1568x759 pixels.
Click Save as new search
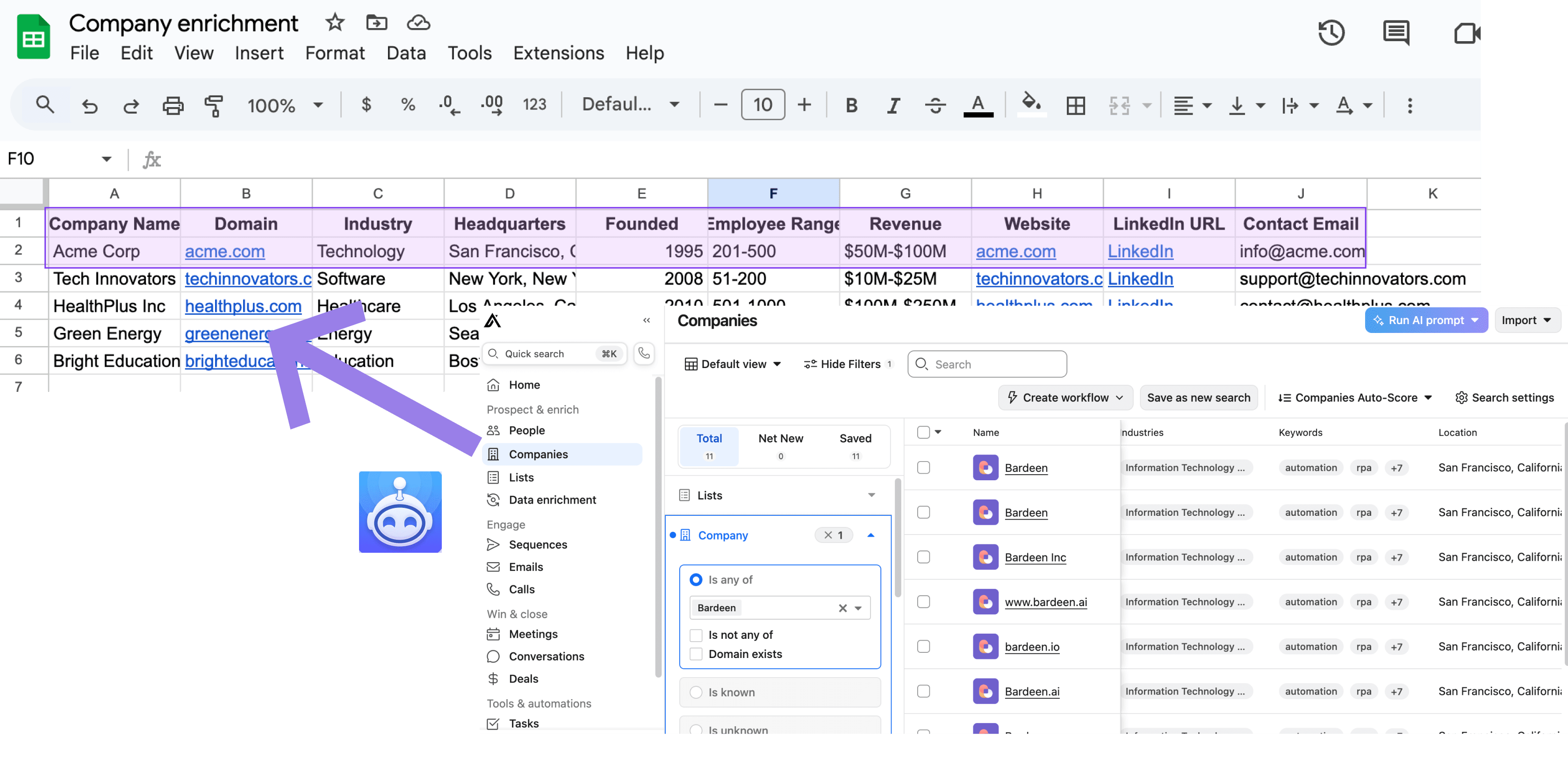tap(1199, 398)
